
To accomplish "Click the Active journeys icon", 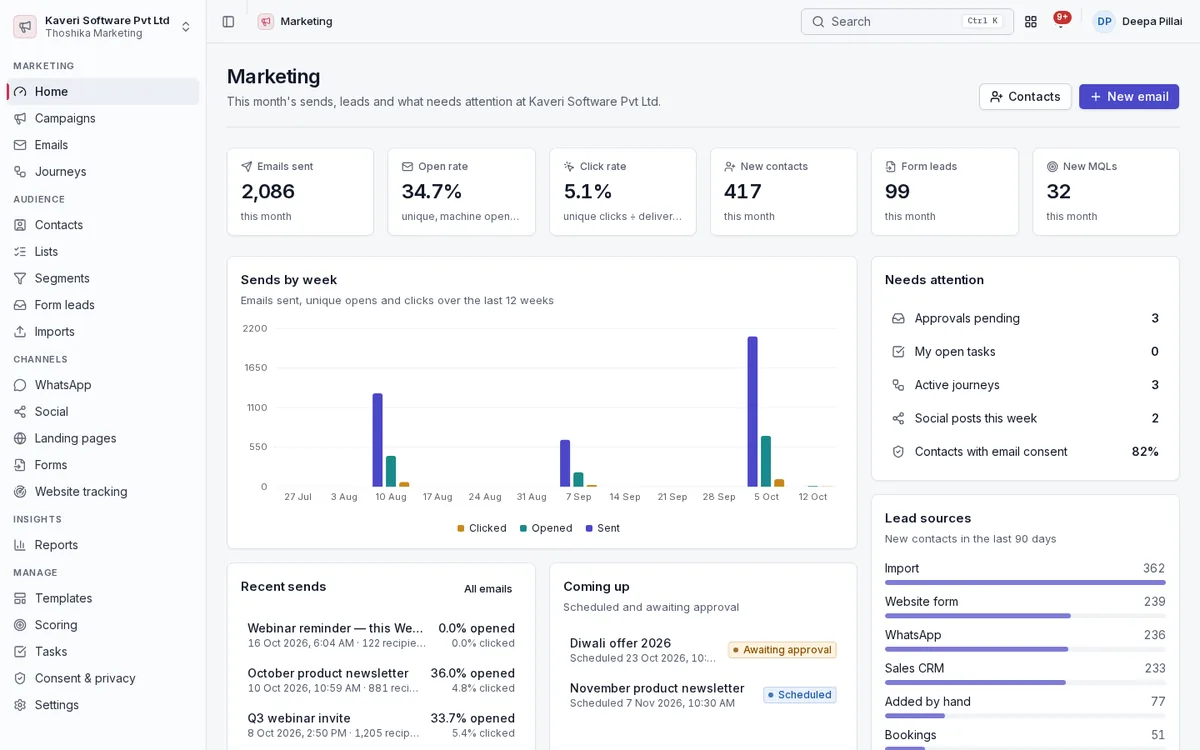I will coord(898,385).
